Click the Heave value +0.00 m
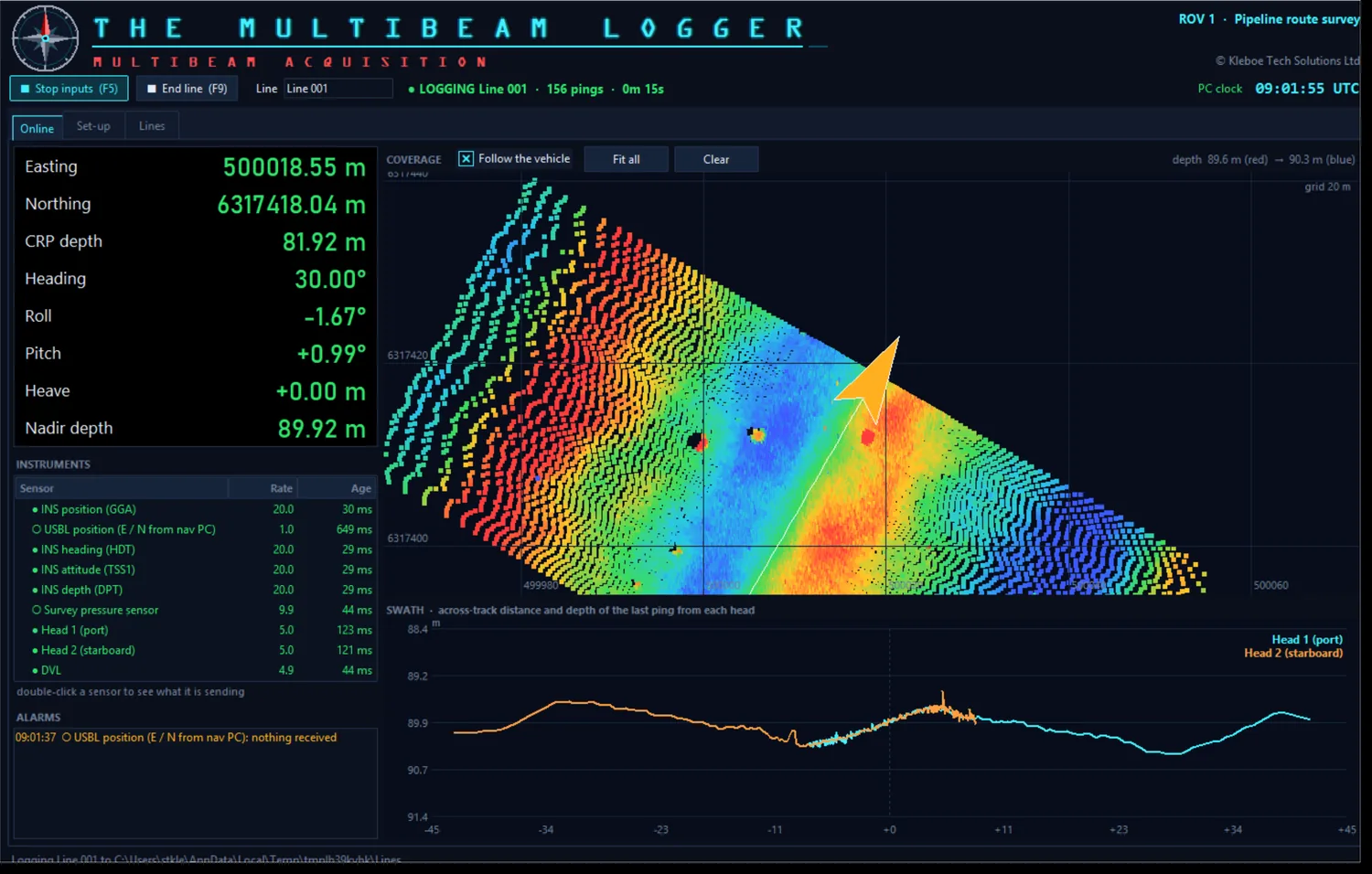The height and width of the screenshot is (874, 1372). click(321, 391)
